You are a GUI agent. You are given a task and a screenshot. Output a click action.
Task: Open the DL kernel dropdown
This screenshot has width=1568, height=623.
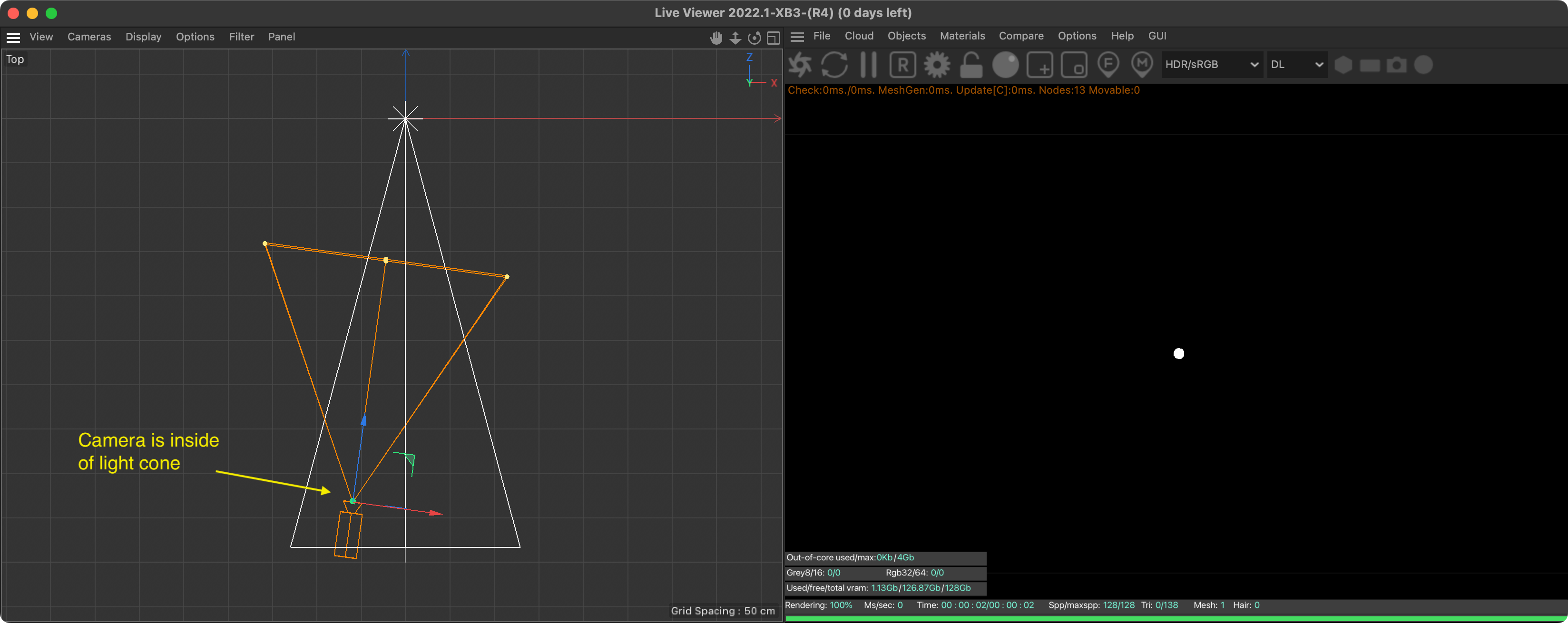tap(1296, 65)
